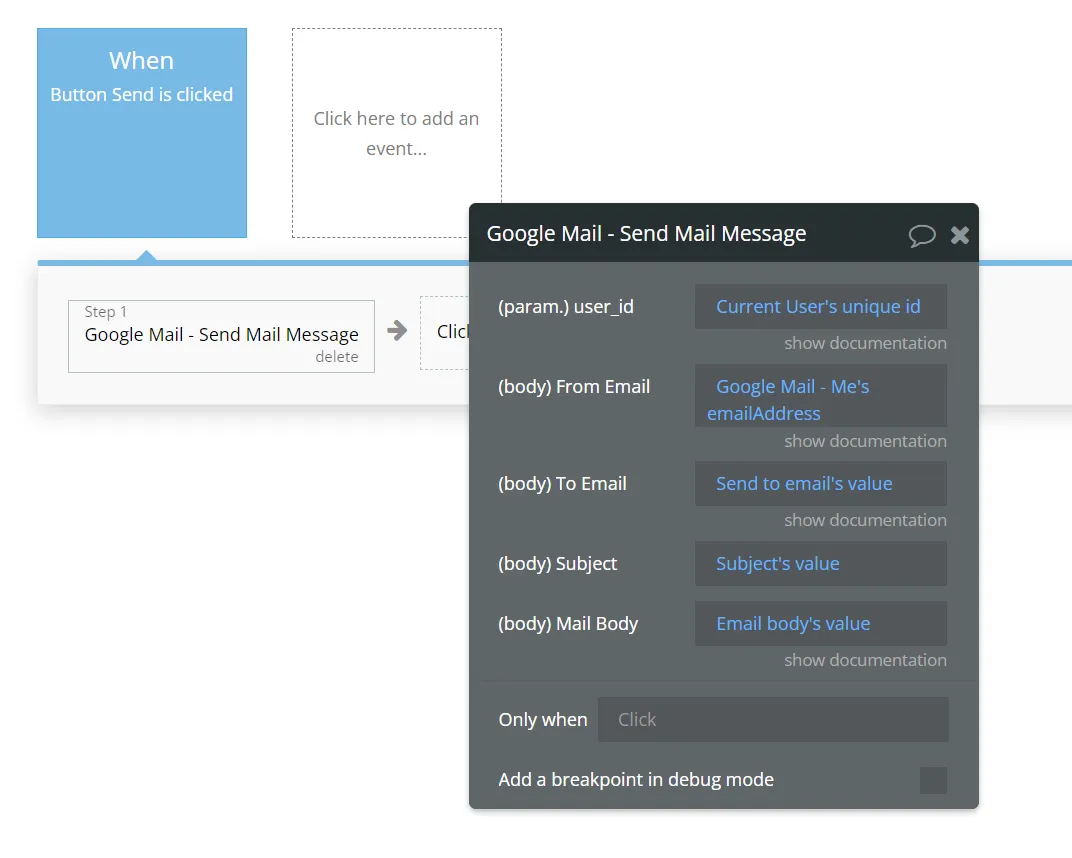Close the Send Mail Message panel
The image size is (1072, 858).
pos(960,235)
